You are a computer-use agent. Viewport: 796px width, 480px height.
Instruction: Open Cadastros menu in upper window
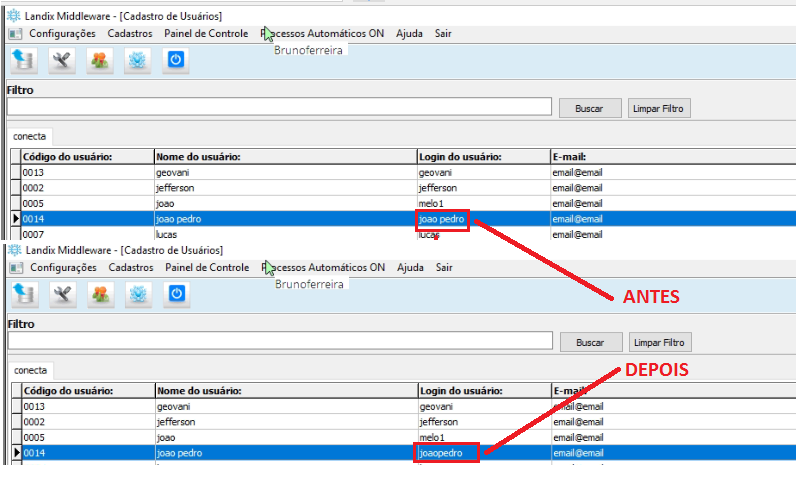pos(130,33)
